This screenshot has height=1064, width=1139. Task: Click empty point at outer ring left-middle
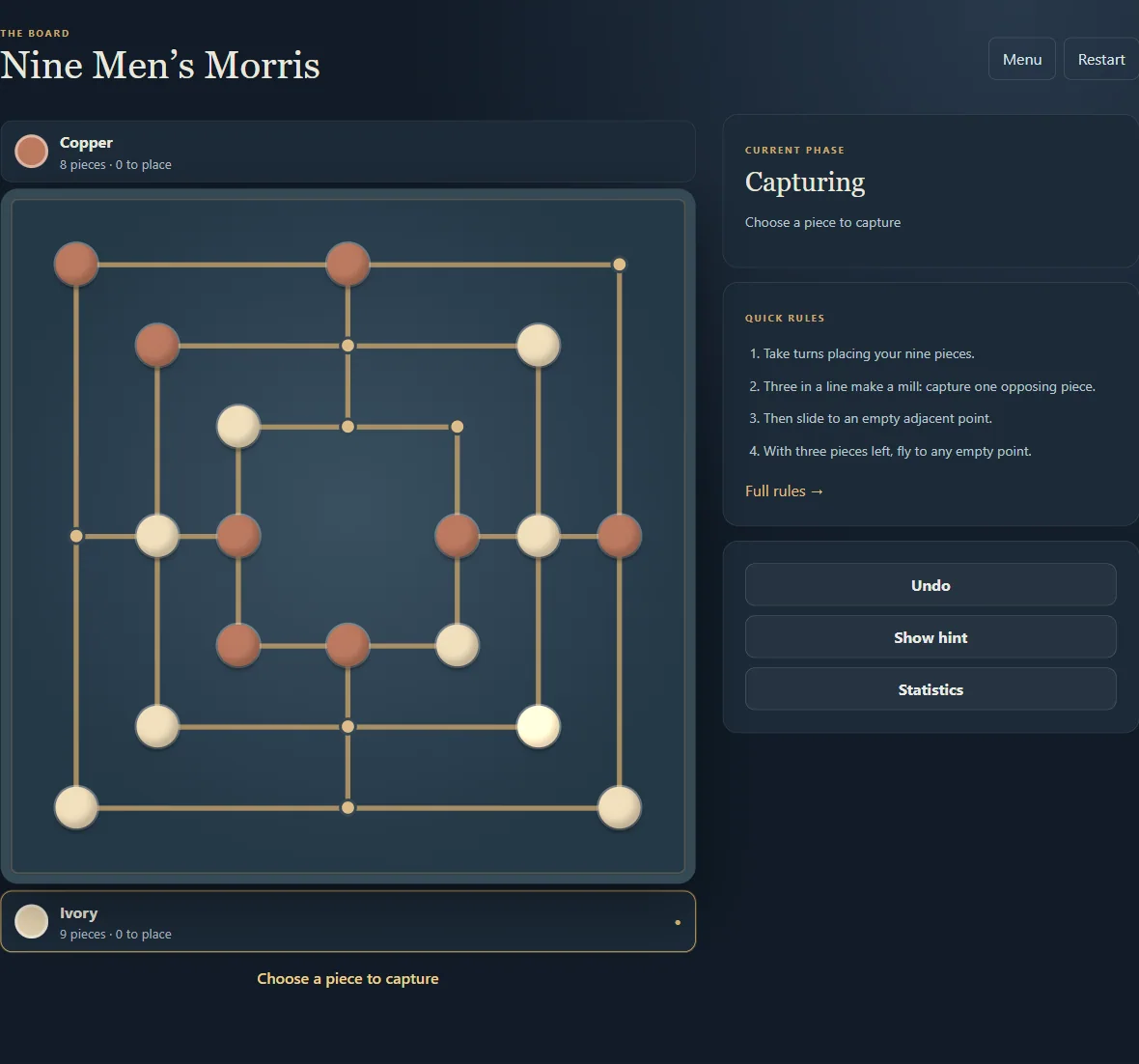(x=76, y=537)
